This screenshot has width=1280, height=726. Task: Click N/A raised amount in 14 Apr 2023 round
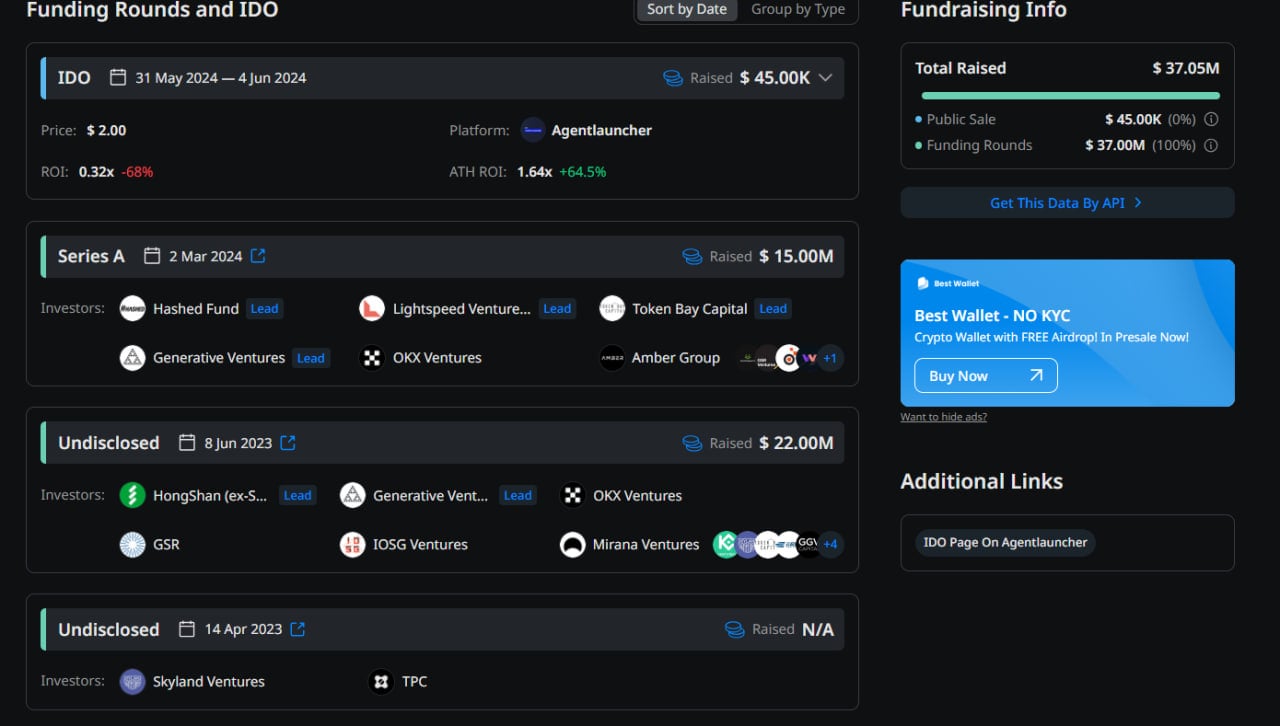pos(818,629)
